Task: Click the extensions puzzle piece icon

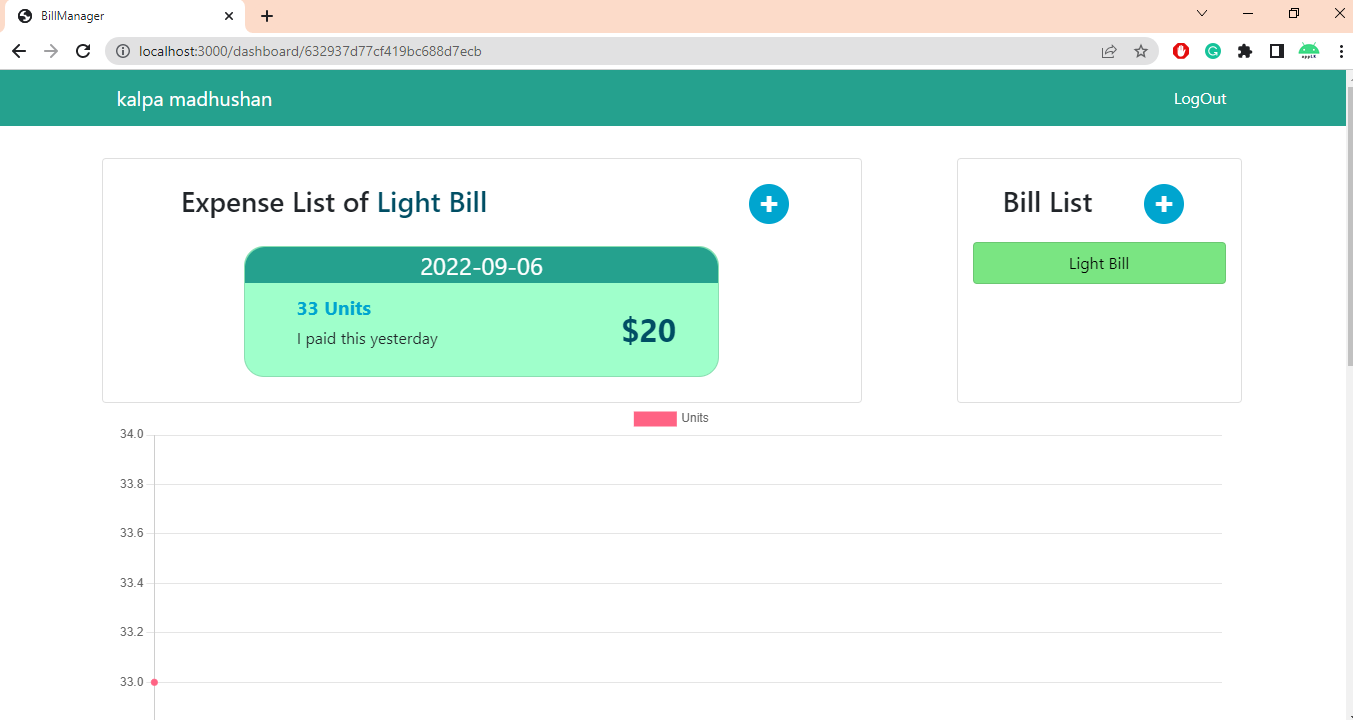Action: pos(1245,51)
